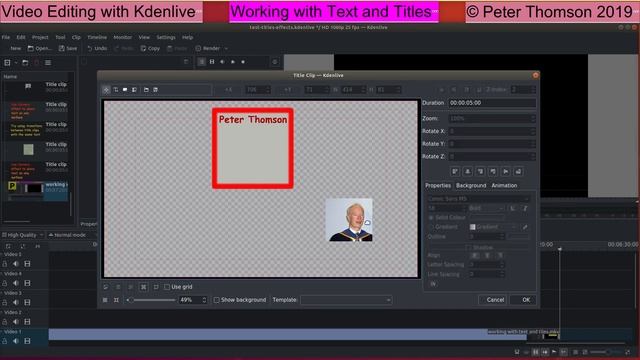Click the add clip icon in project bin

tap(7, 63)
